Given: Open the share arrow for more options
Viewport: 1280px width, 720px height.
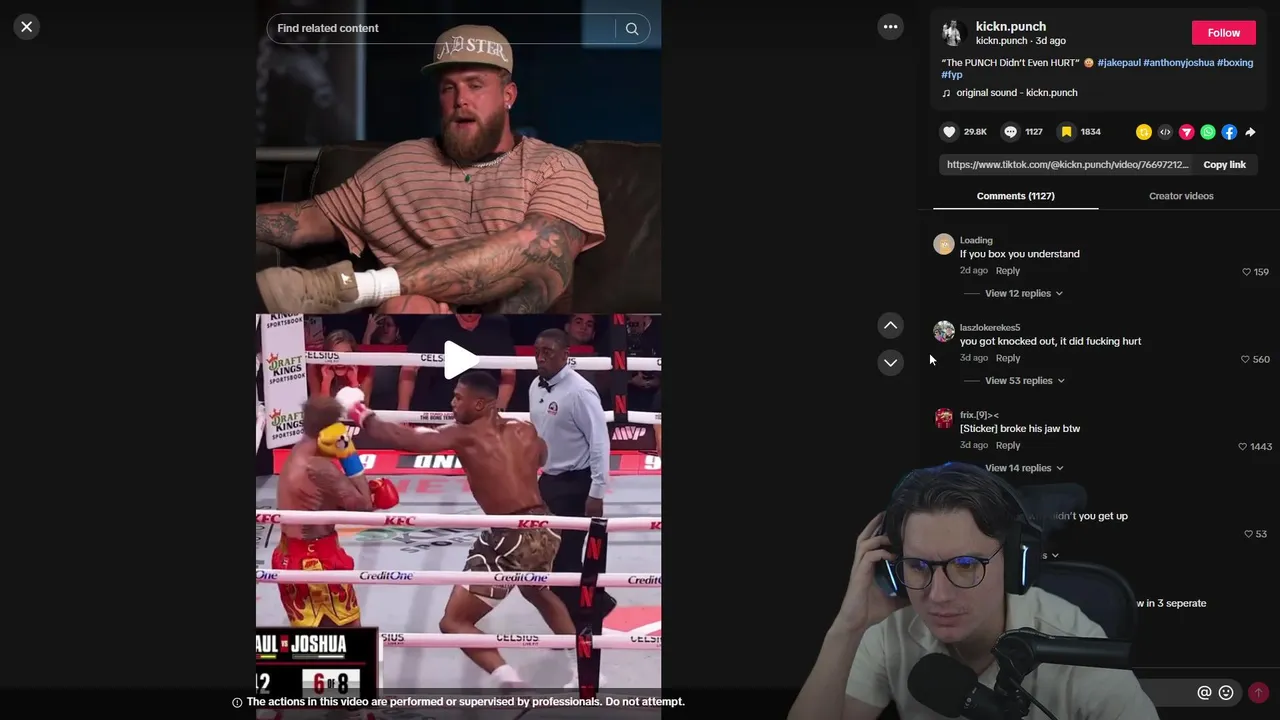Looking at the screenshot, I should [x=1250, y=132].
